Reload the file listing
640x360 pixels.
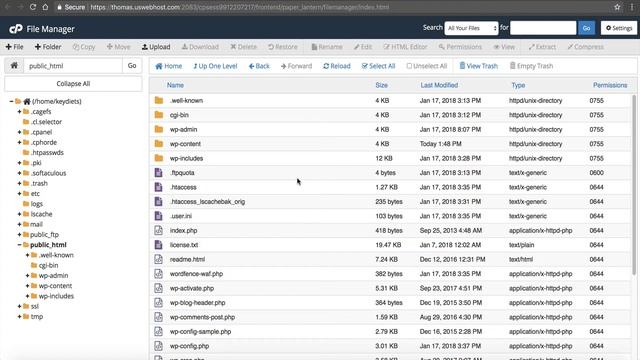coord(337,66)
